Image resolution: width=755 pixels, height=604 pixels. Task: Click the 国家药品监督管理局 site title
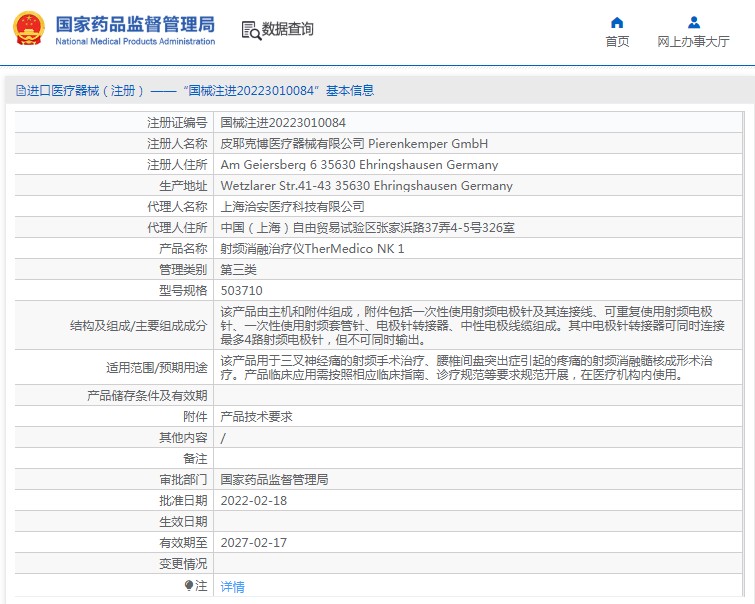[135, 23]
